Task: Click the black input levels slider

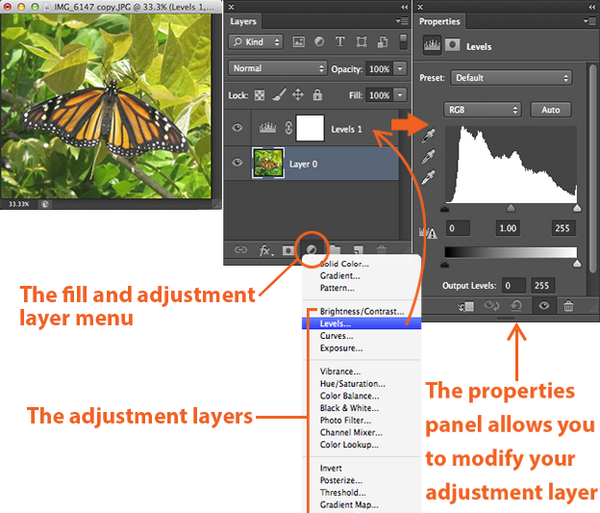Action: 445,208
